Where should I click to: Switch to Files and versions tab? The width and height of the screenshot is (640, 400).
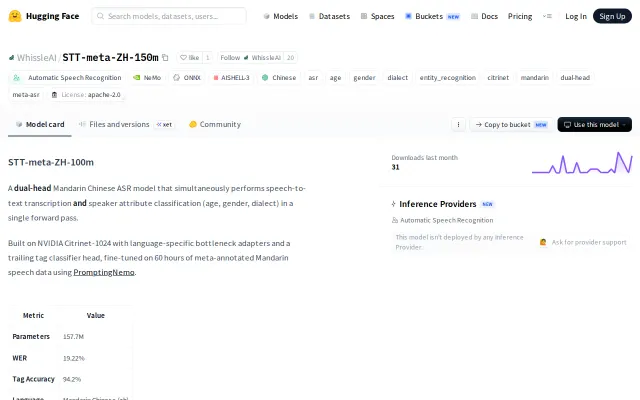pos(126,124)
